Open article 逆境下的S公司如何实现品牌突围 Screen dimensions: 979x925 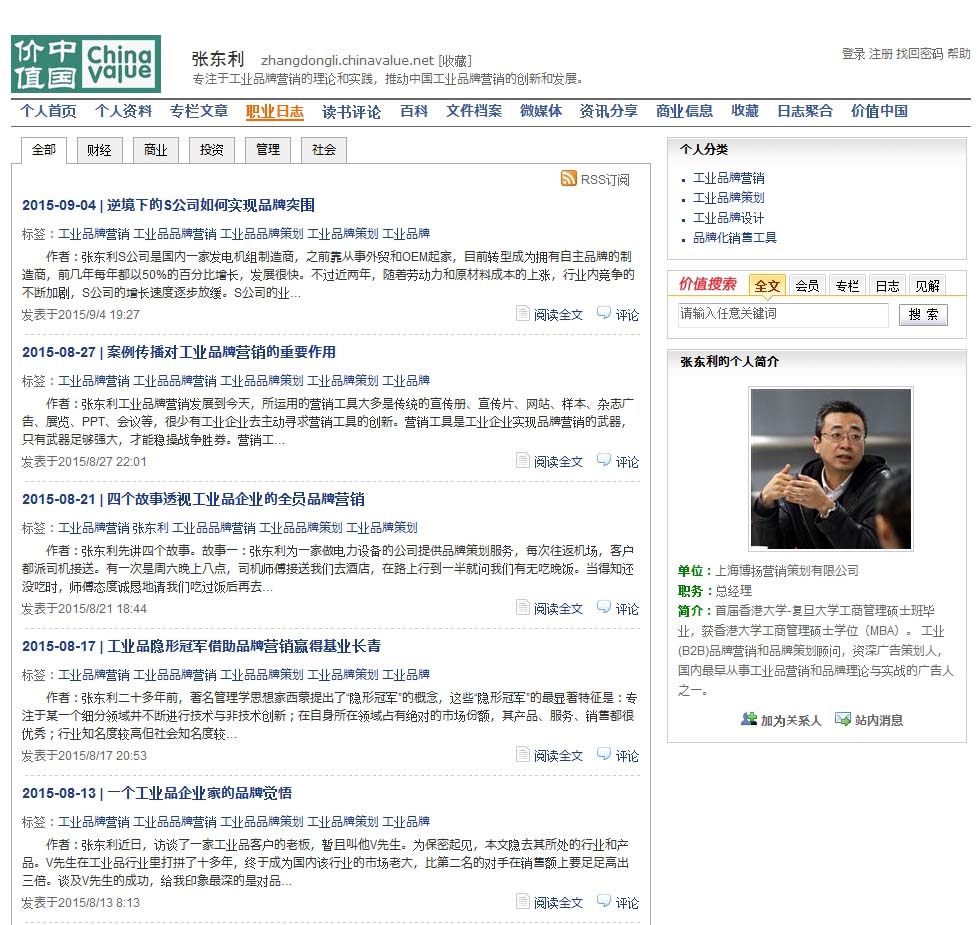click(211, 205)
